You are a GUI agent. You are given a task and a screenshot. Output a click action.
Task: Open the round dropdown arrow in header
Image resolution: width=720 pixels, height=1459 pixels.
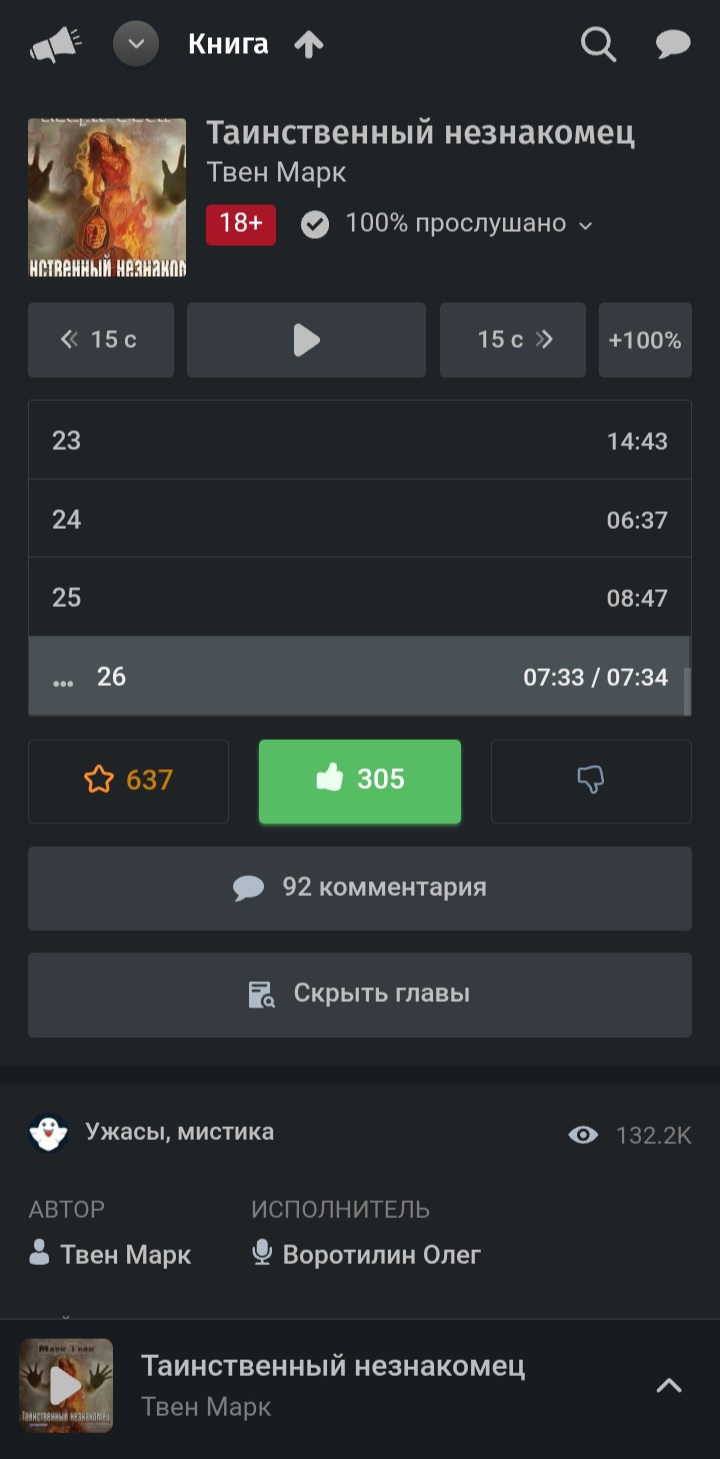point(136,45)
